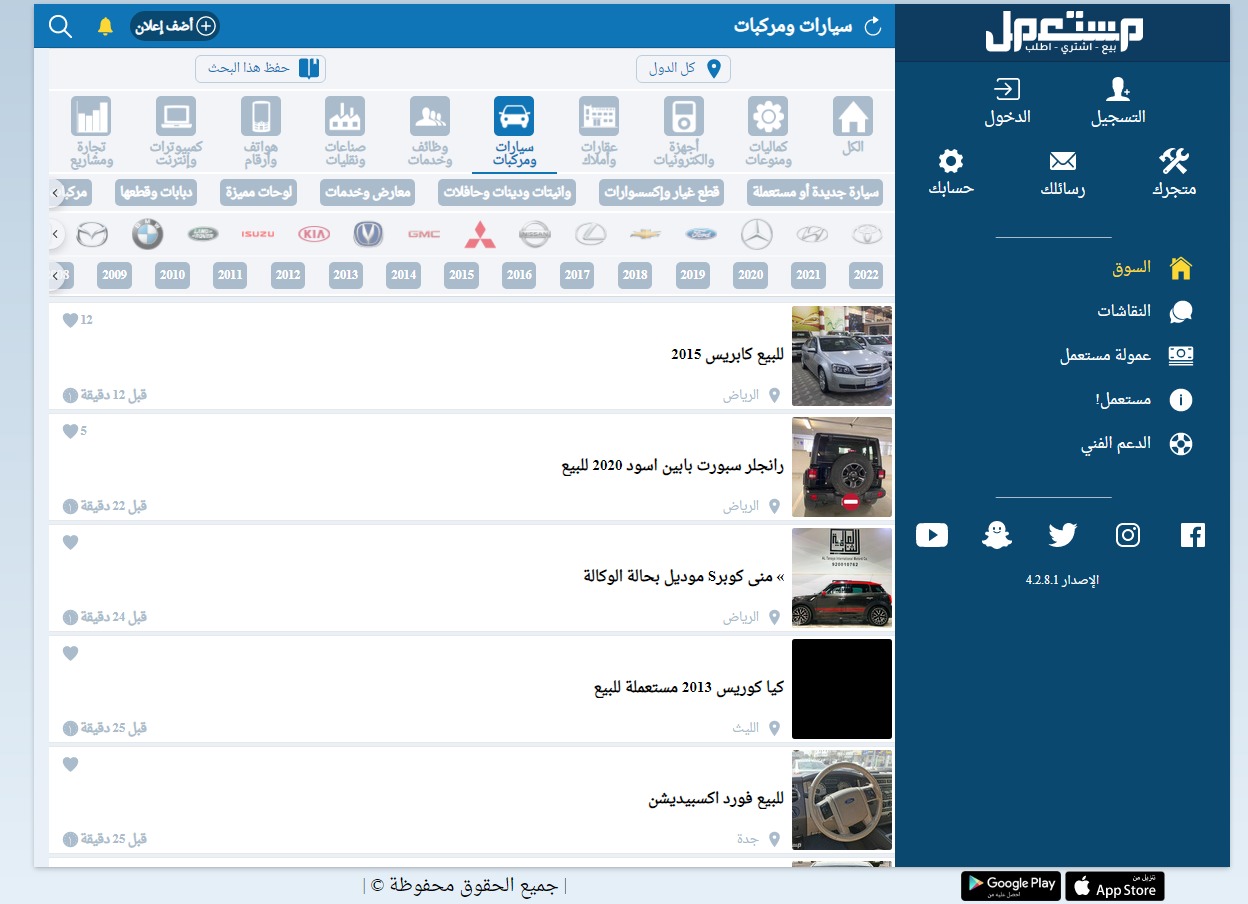Select the عقارات وأملاك category icon
Screen dimensions: 1248x904
coord(599,115)
